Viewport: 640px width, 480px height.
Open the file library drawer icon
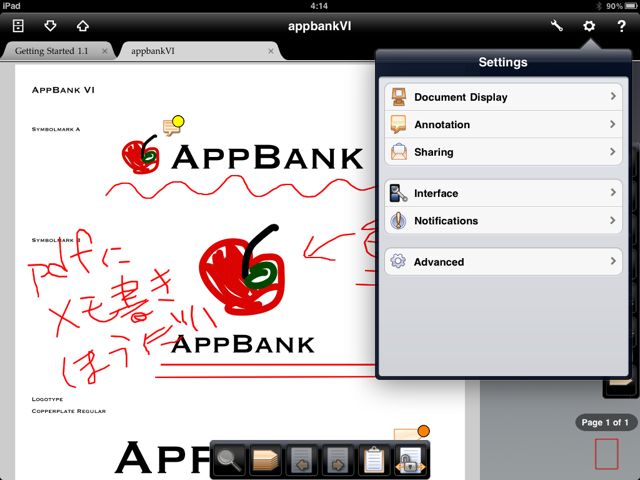pyautogui.click(x=18, y=26)
